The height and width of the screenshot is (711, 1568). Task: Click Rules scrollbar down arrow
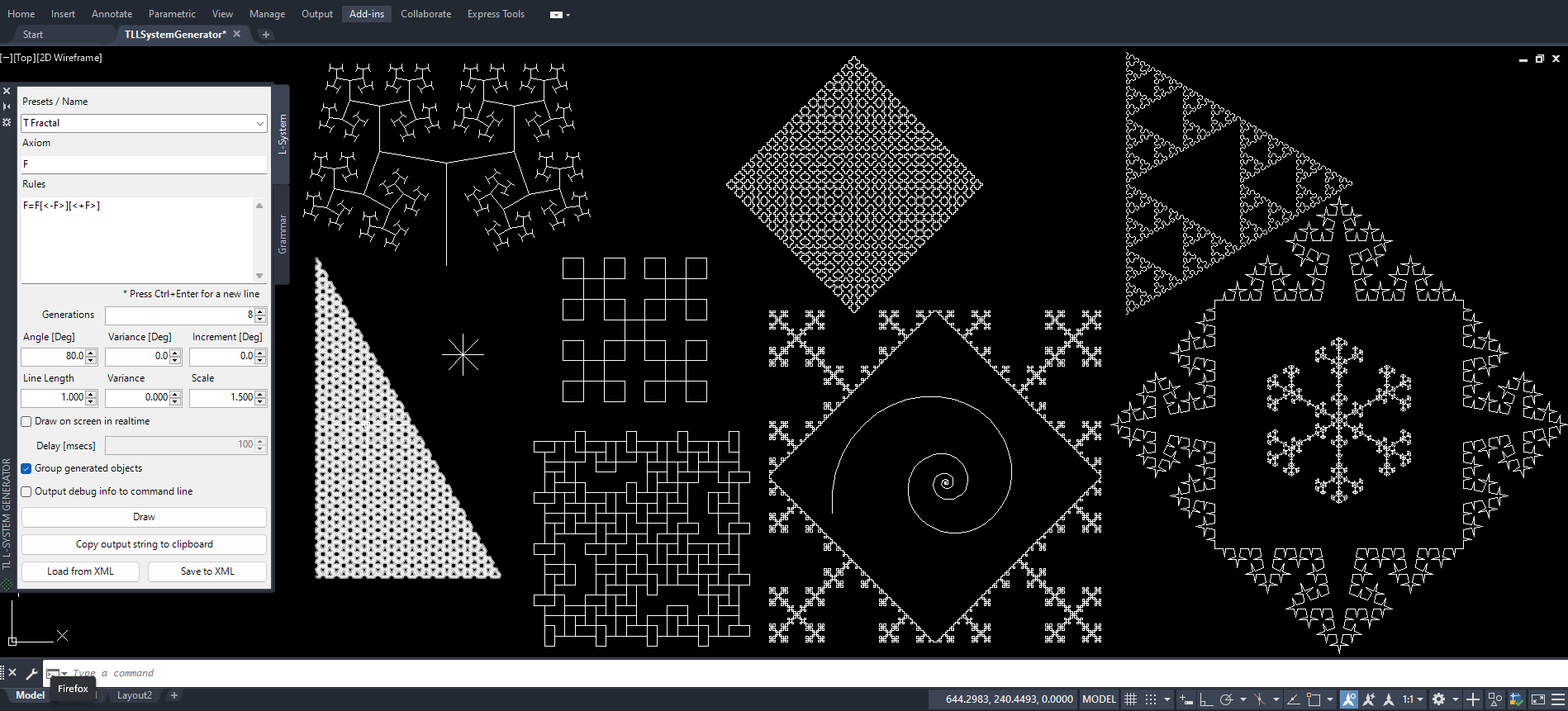tap(259, 276)
